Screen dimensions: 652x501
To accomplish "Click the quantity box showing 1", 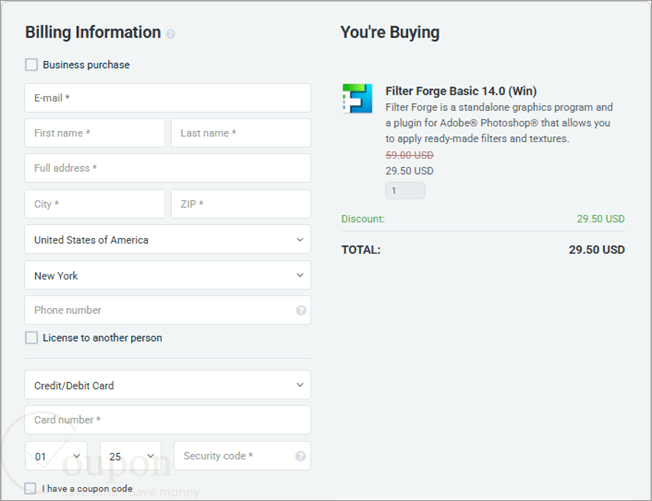I will point(405,190).
